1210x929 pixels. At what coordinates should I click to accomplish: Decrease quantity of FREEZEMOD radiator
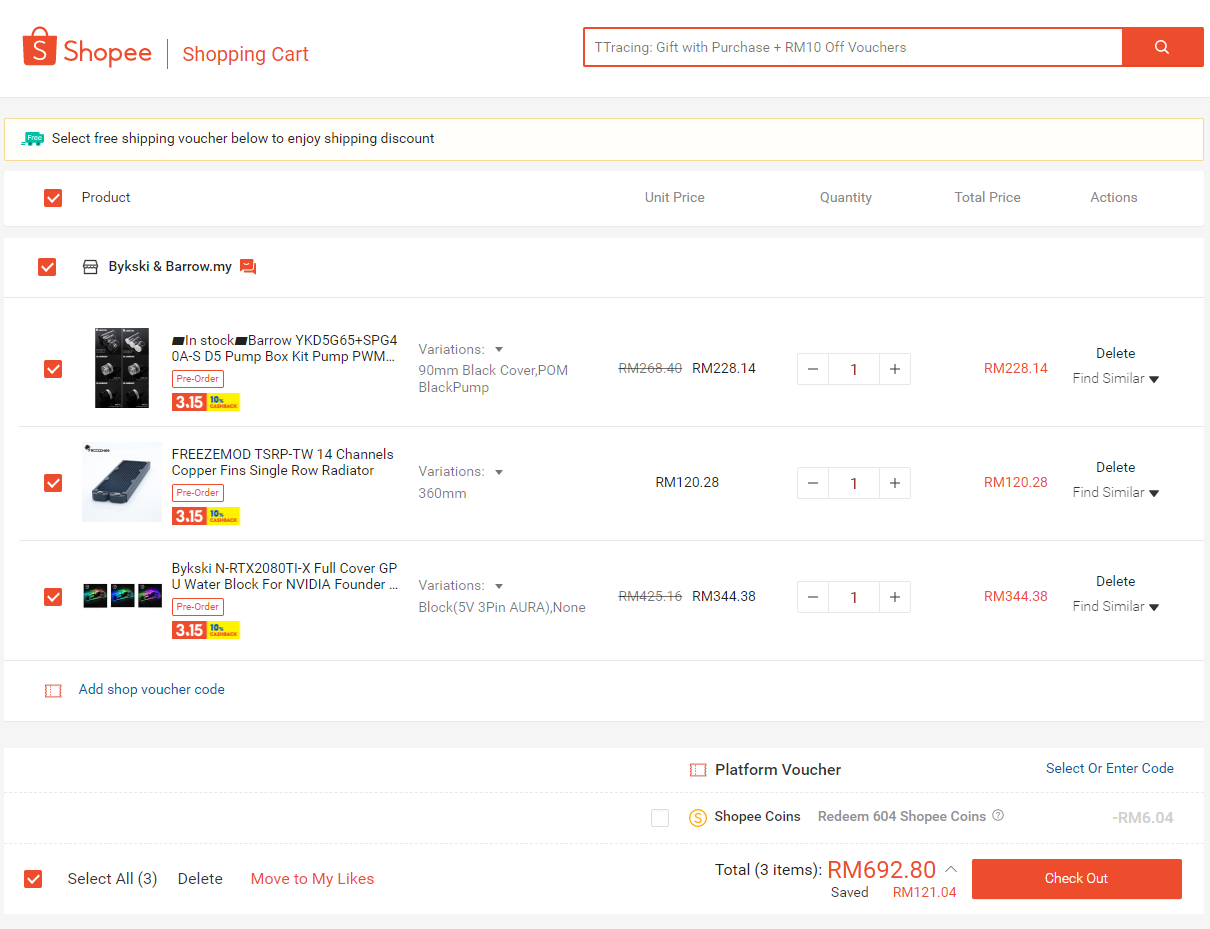(x=812, y=483)
